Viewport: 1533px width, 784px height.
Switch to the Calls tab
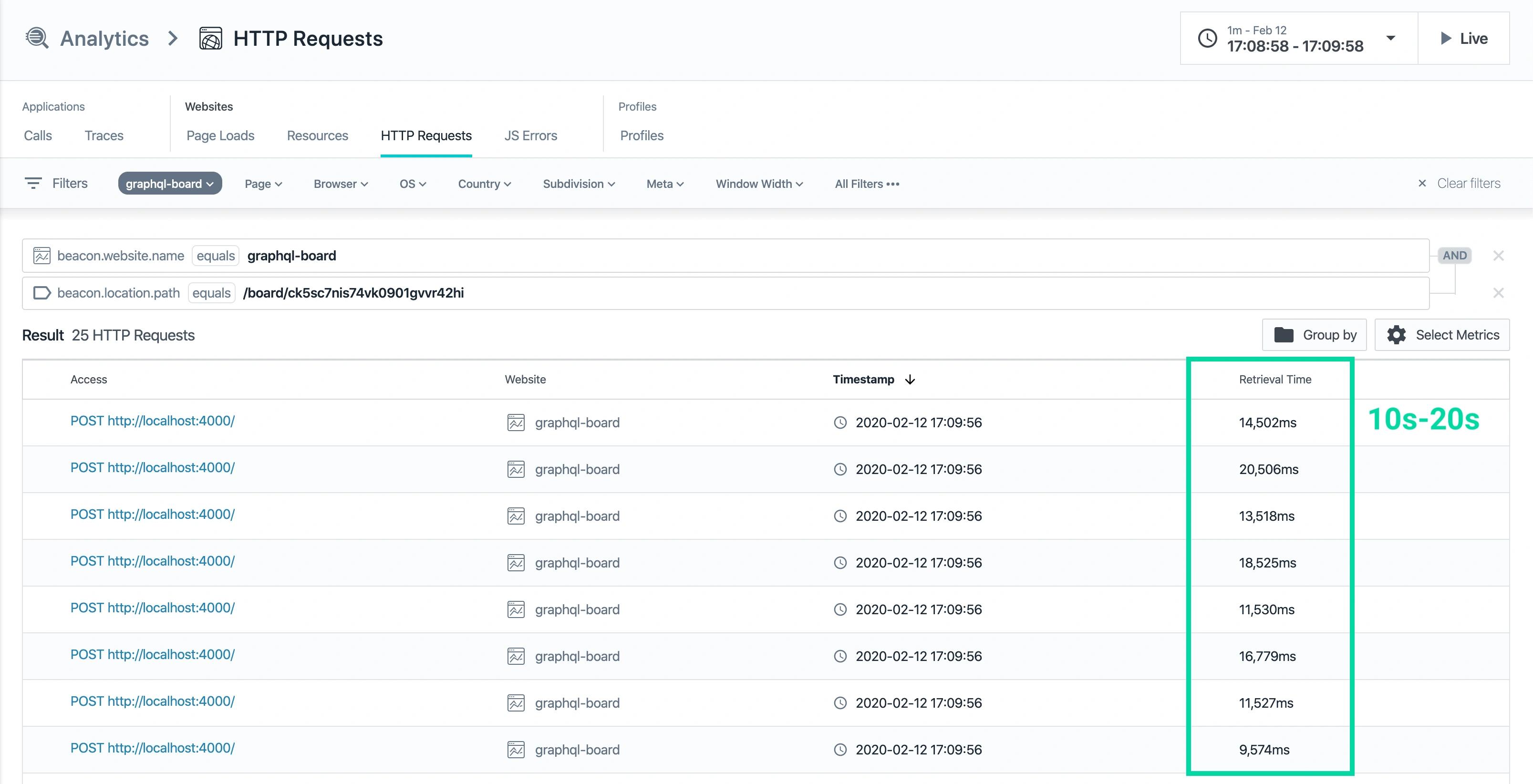[38, 135]
